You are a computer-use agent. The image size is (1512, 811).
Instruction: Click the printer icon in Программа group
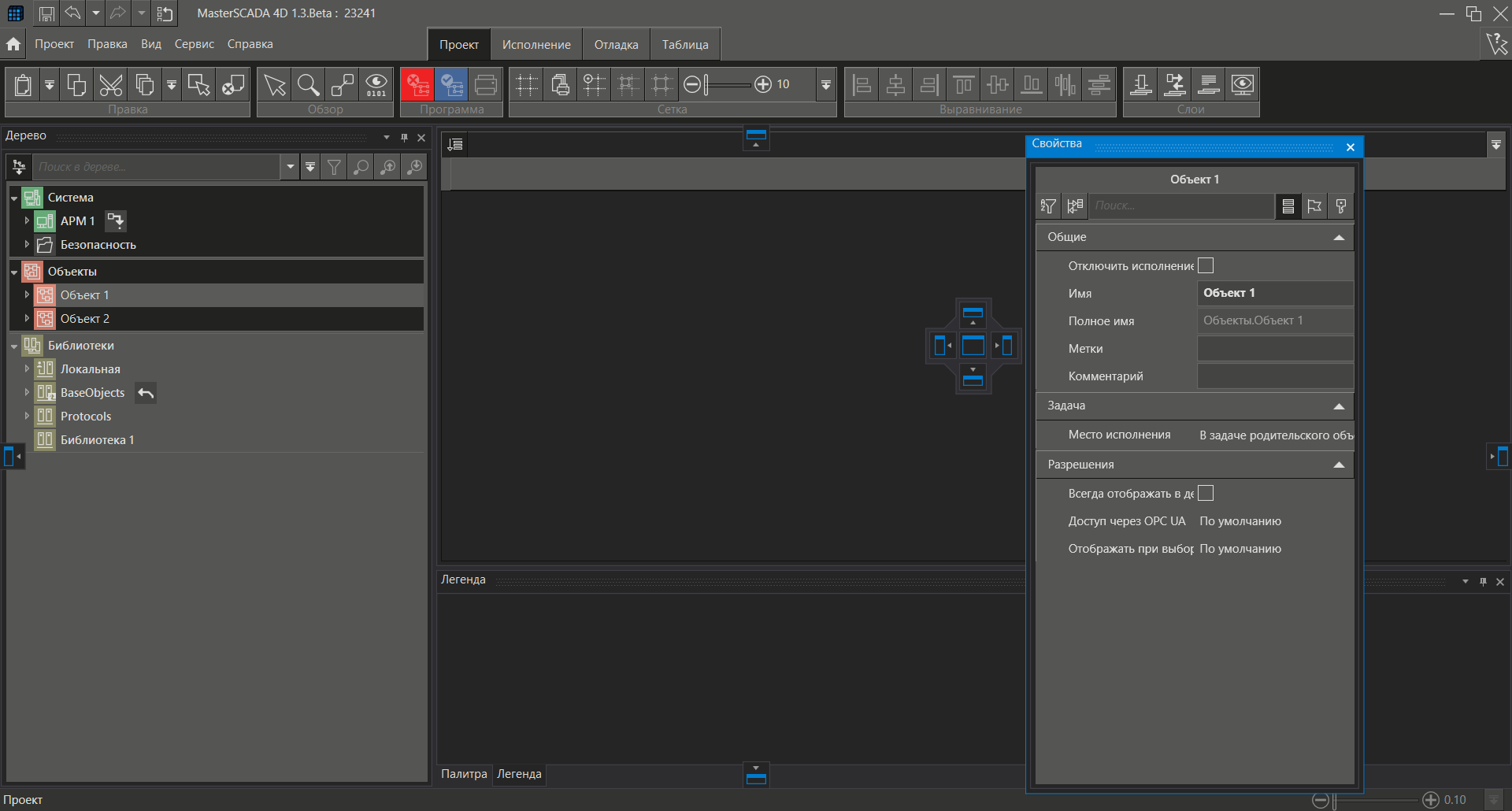pyautogui.click(x=486, y=85)
